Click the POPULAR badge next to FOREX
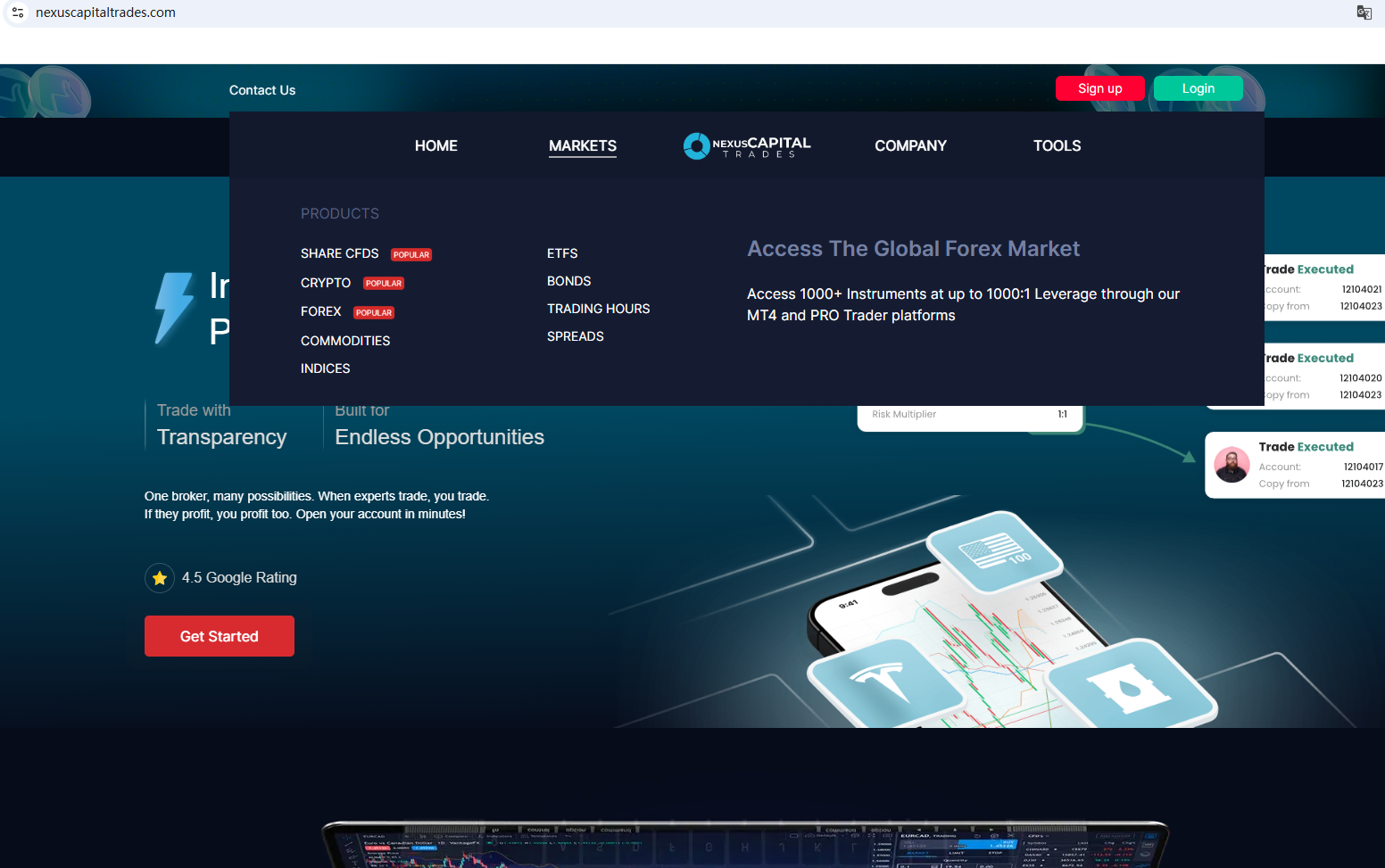Image resolution: width=1385 pixels, height=868 pixels. [x=374, y=312]
